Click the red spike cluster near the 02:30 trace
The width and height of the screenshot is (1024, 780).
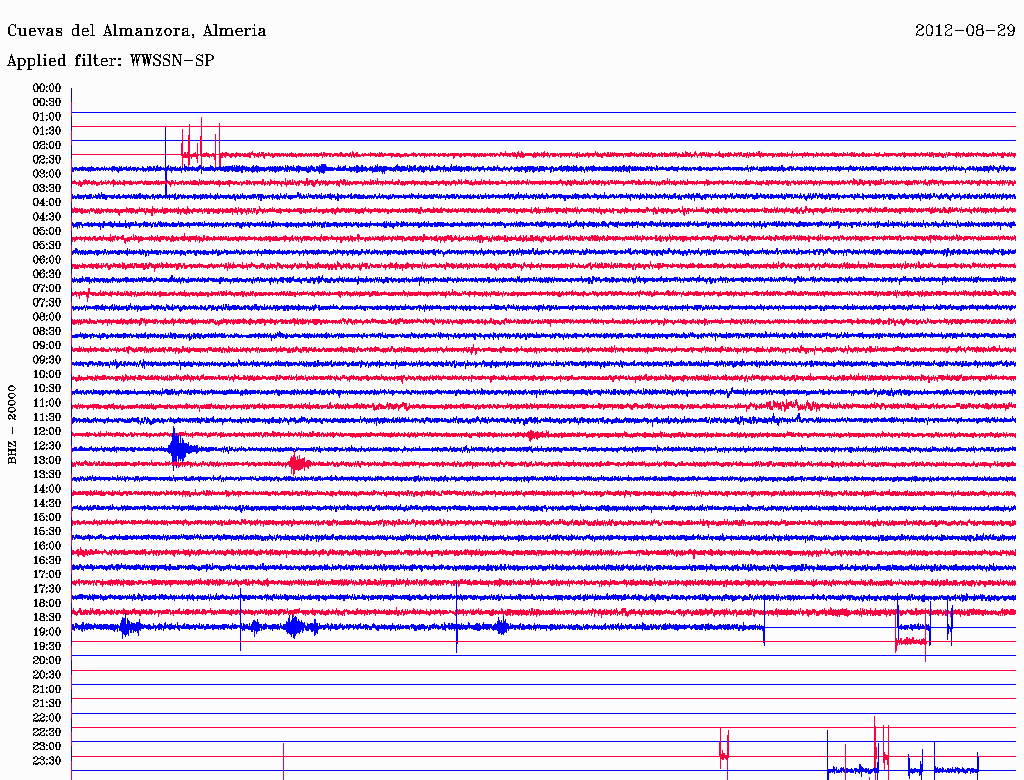[201, 144]
